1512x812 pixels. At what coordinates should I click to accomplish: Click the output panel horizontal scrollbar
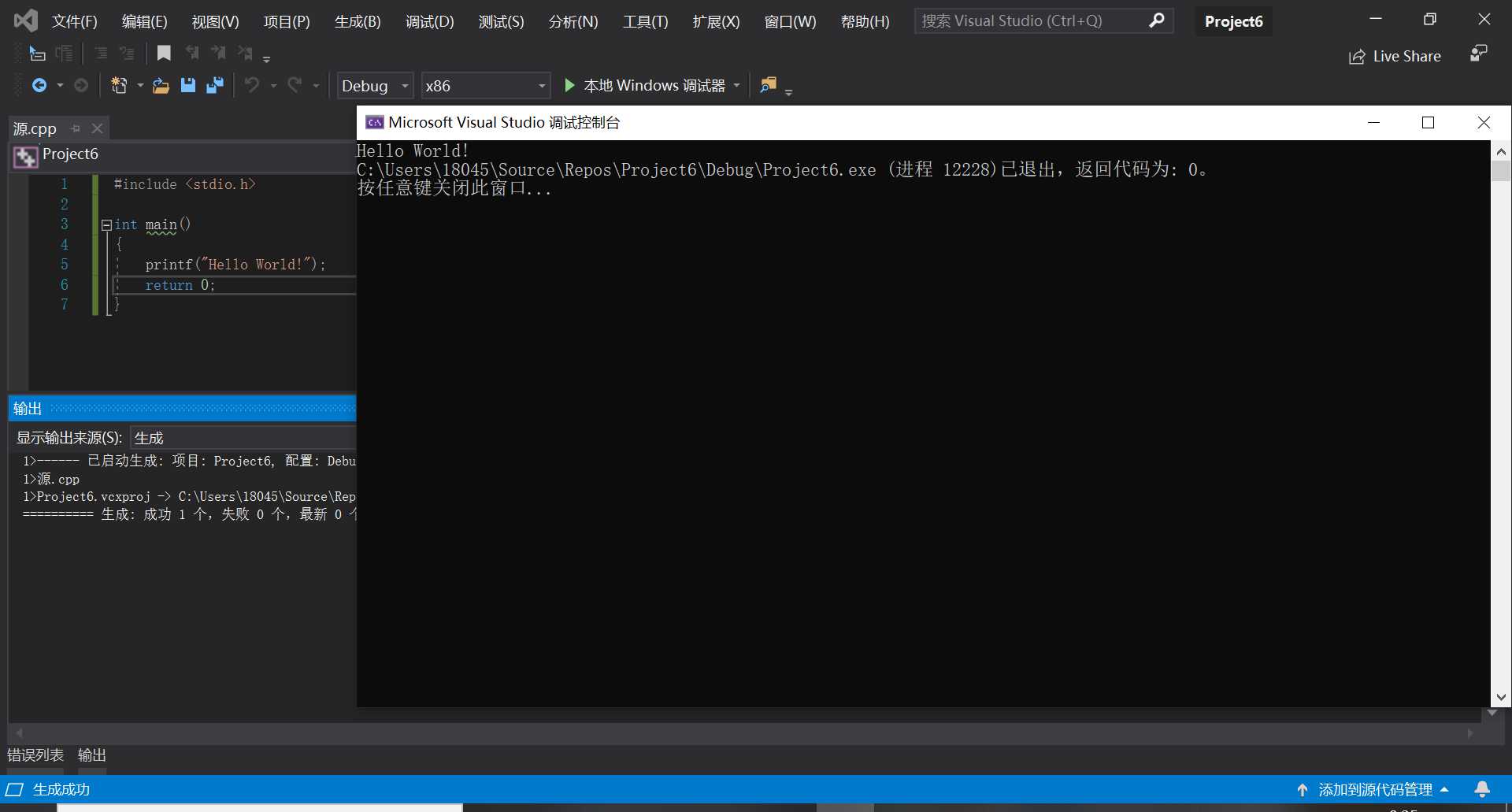click(744, 733)
